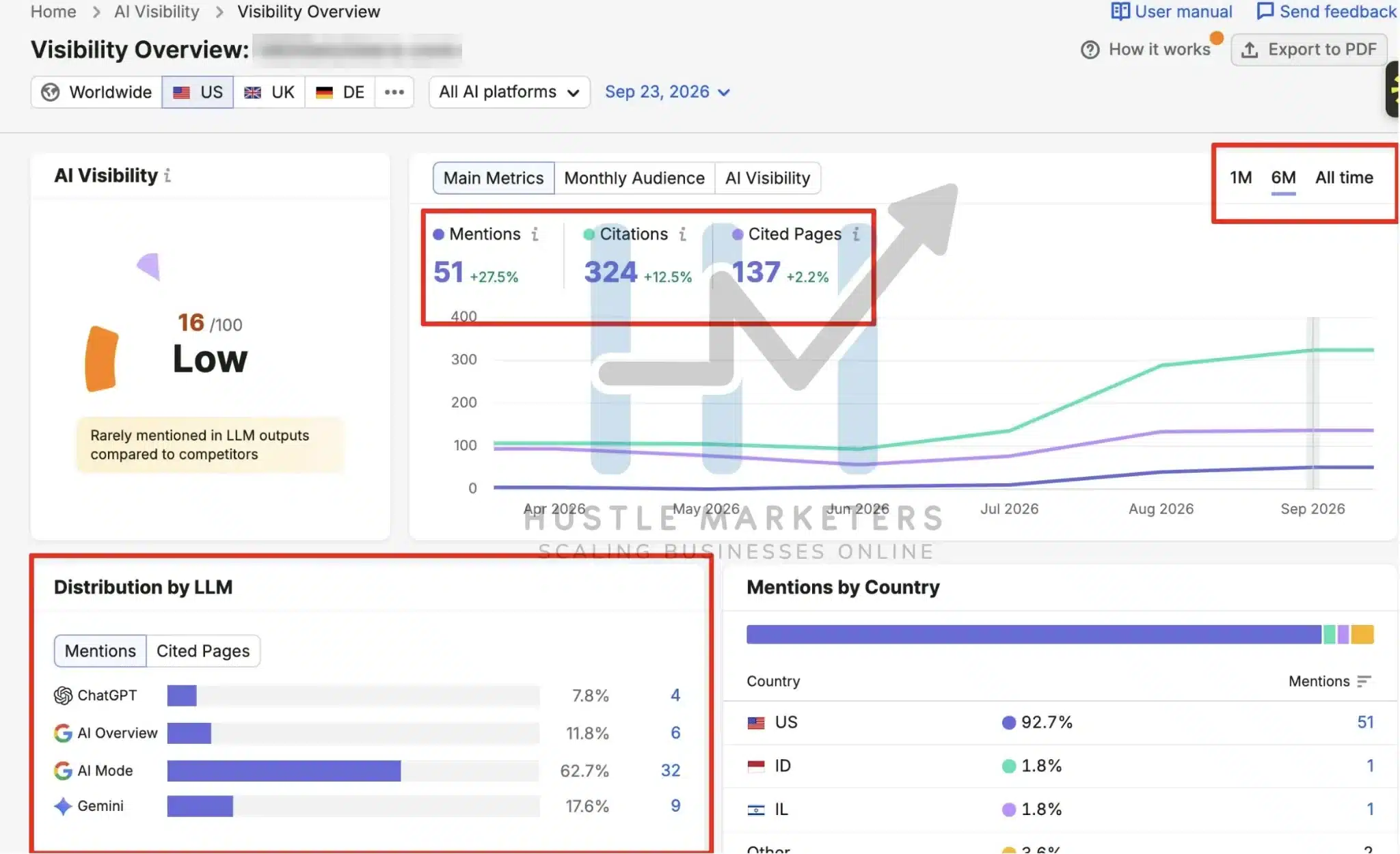Click the Google icon beside AI Mode
Image resolution: width=1400 pixels, height=854 pixels.
tap(63, 771)
